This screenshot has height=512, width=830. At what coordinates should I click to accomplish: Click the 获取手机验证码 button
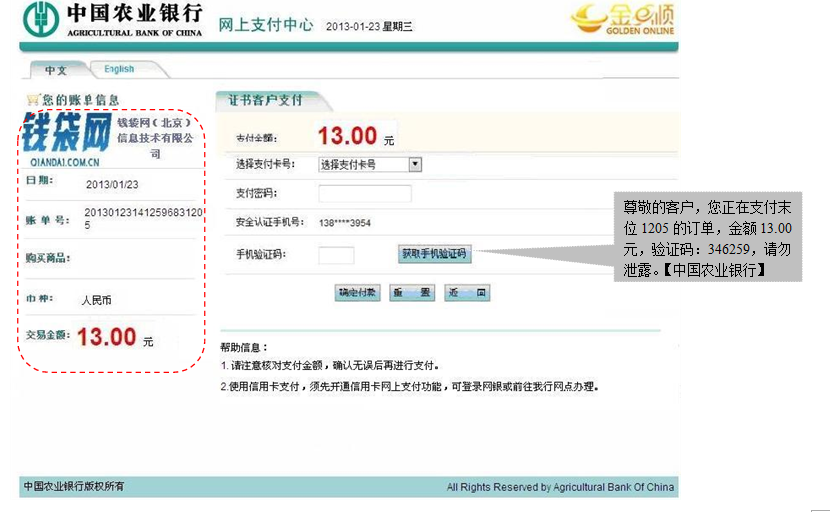pyautogui.click(x=434, y=254)
